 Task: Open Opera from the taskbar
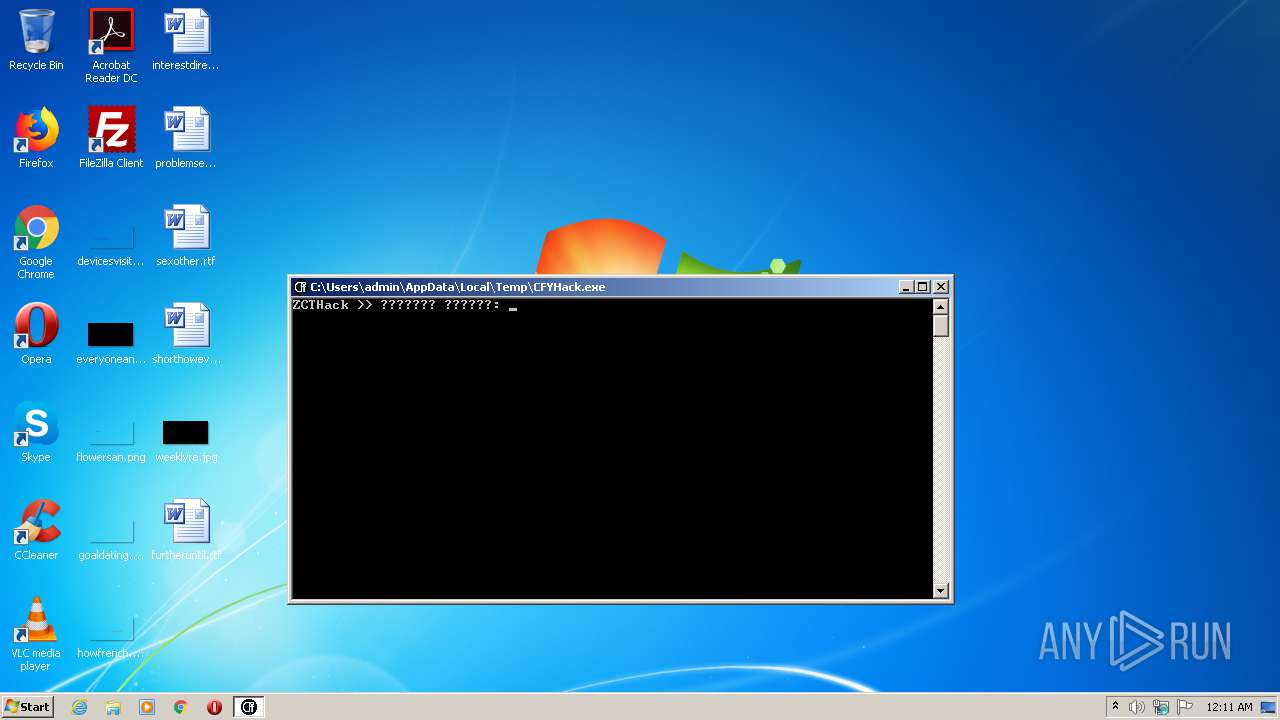(214, 707)
